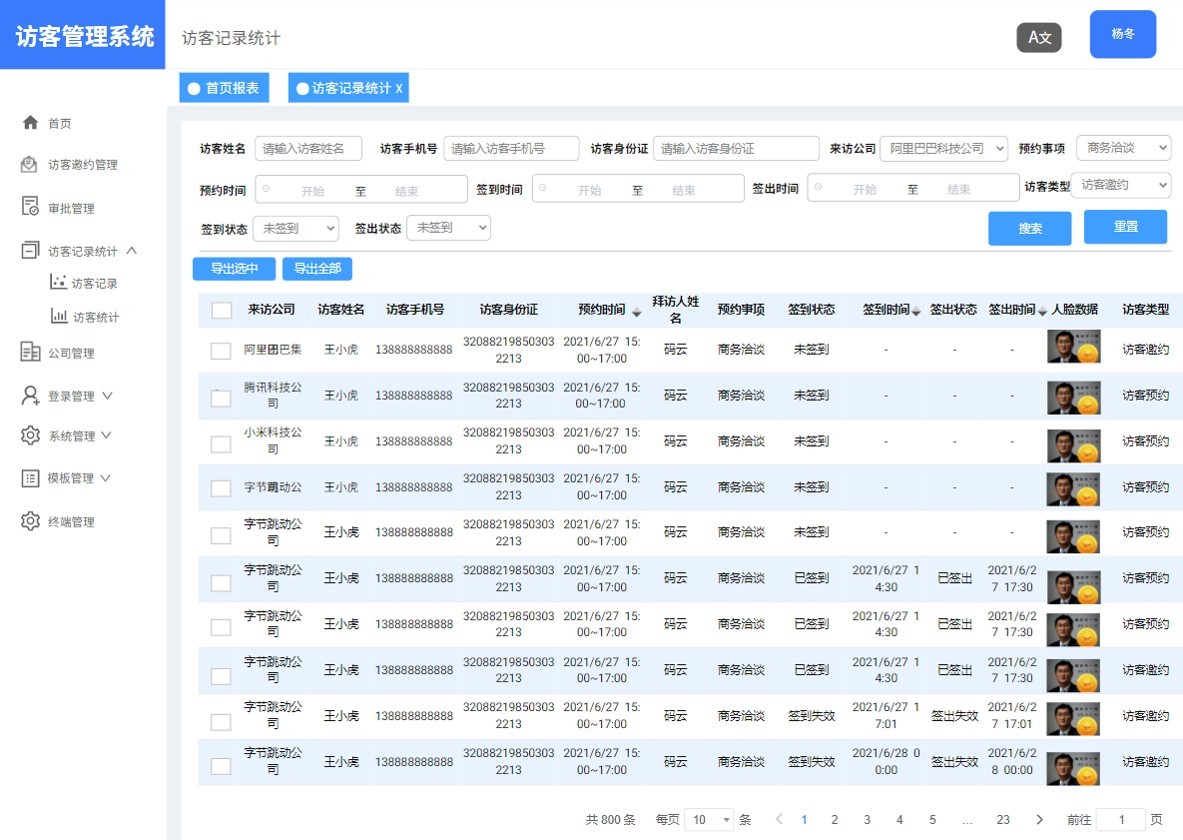Click the language translate icon
Viewport: 1183px width, 840px height.
point(1039,37)
